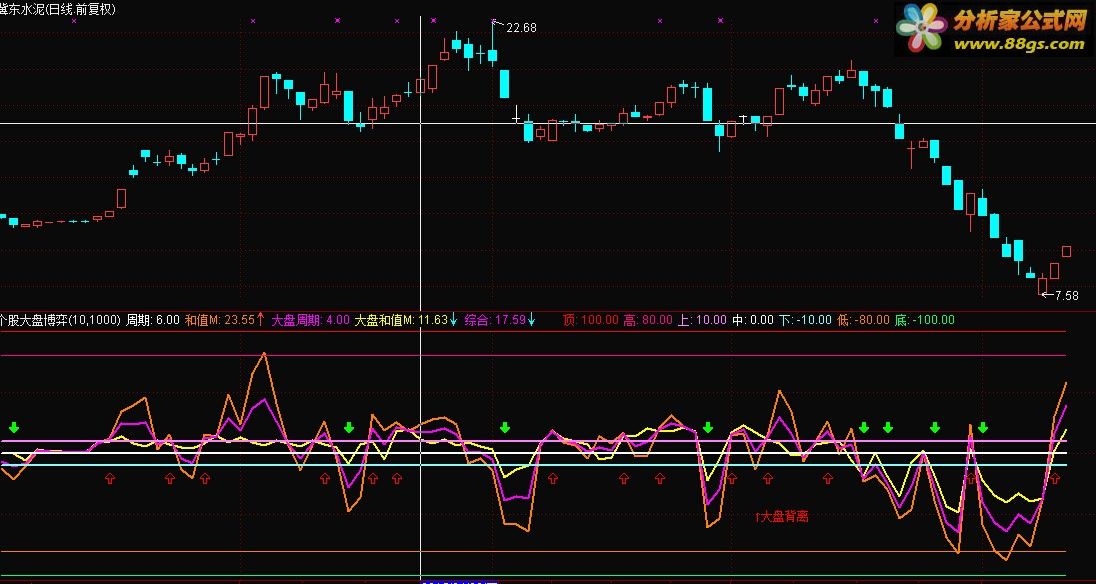Click the 高: 80.00 level label

(x=648, y=320)
